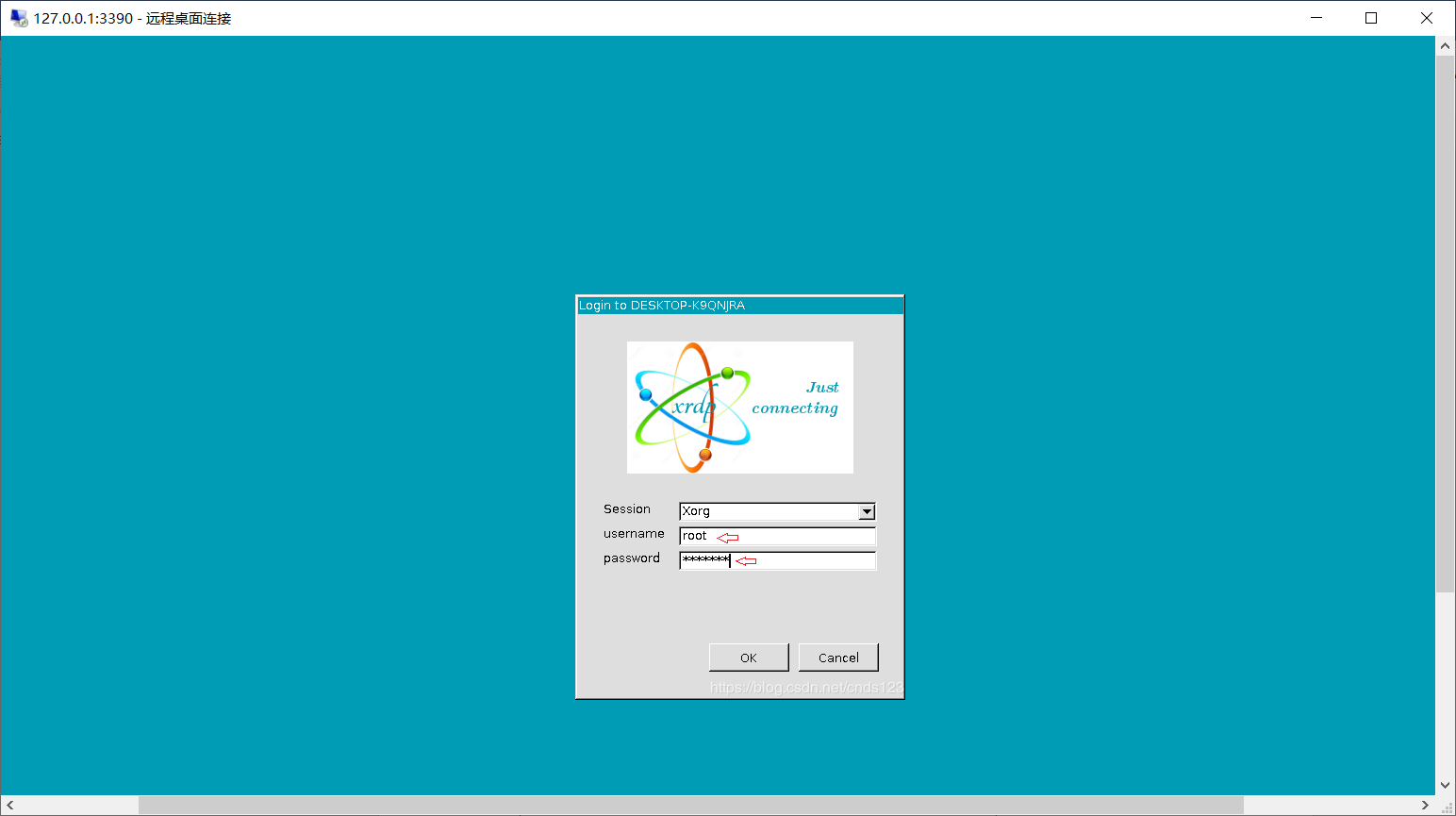
Task: Click the OK button in login dialog
Action: [x=749, y=658]
